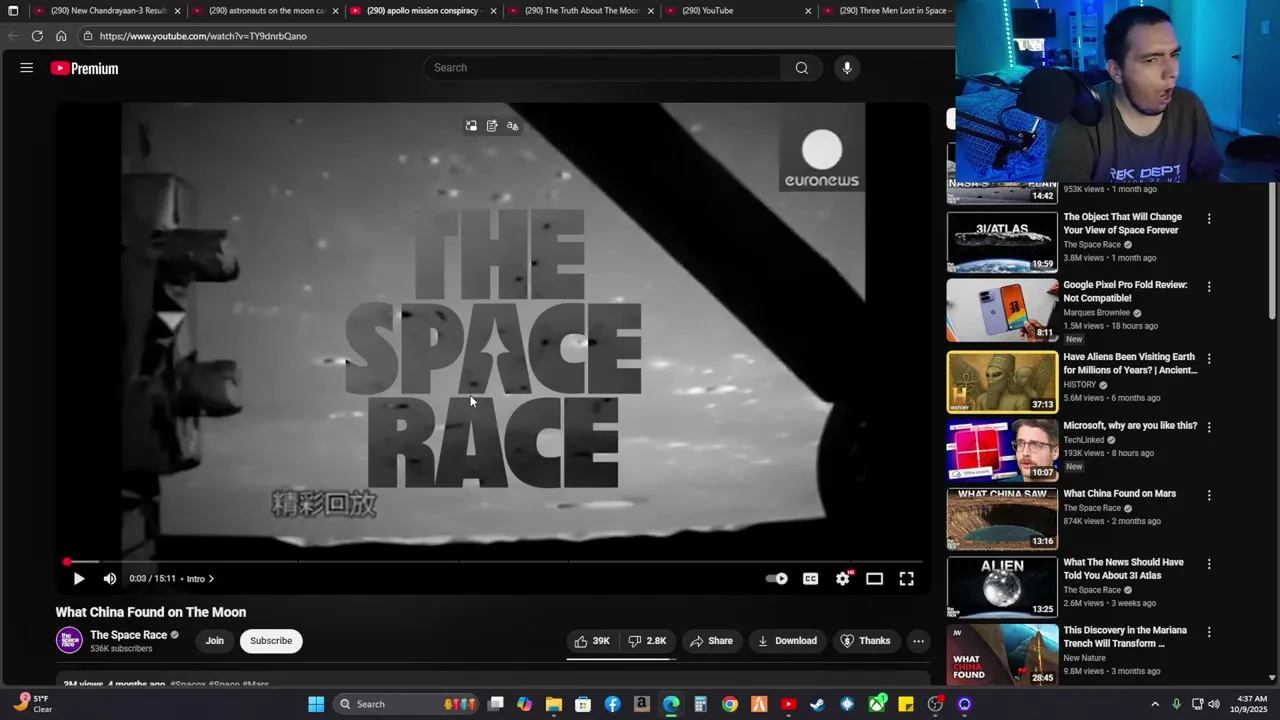The width and height of the screenshot is (1280, 720).
Task: Open the YouTube guide hamburger menu
Action: (x=27, y=68)
